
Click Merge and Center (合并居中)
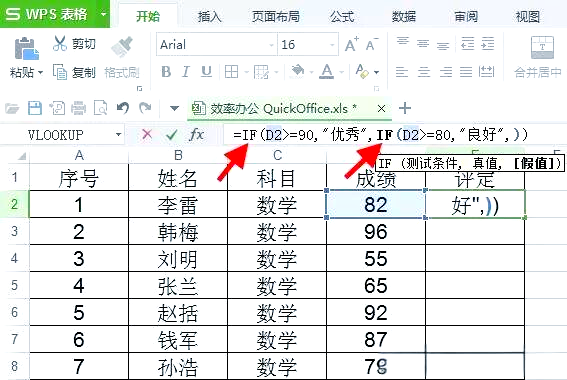[539, 58]
